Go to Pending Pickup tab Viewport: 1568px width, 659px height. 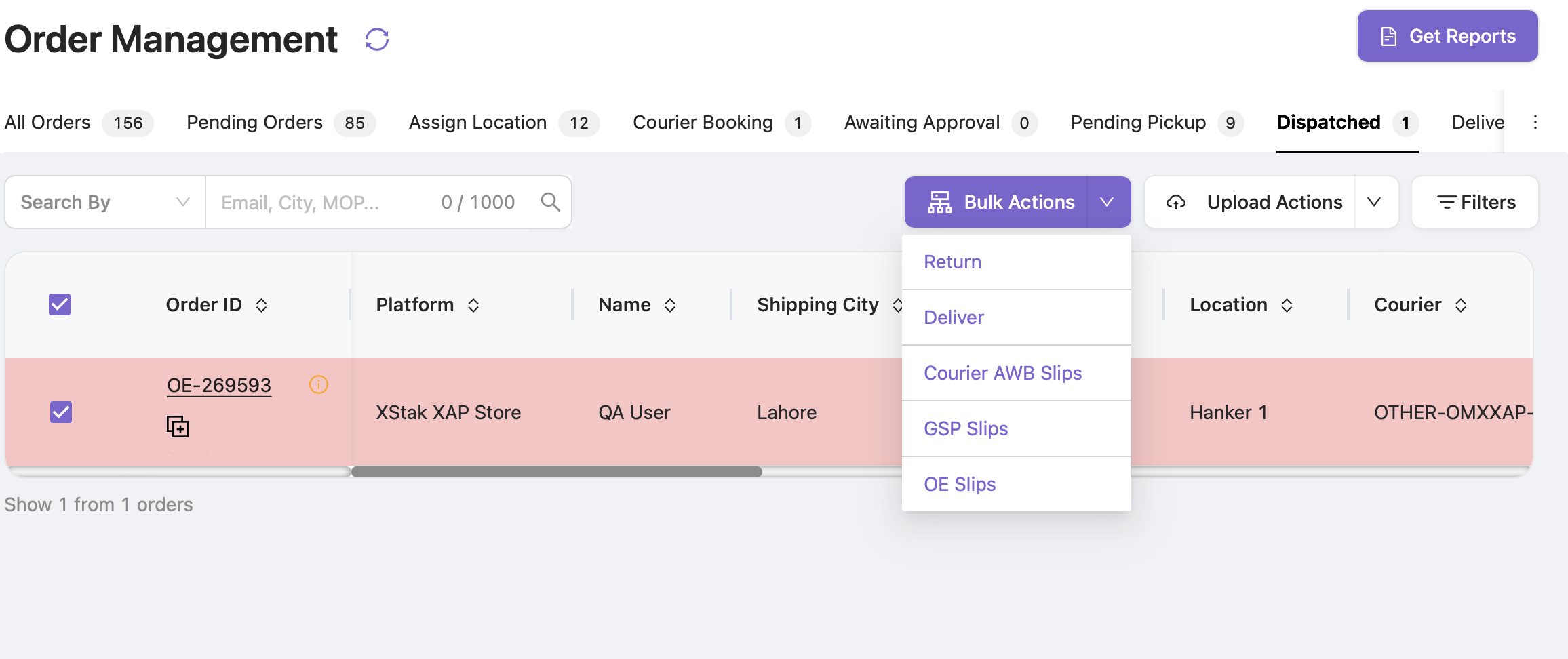tap(1157, 123)
